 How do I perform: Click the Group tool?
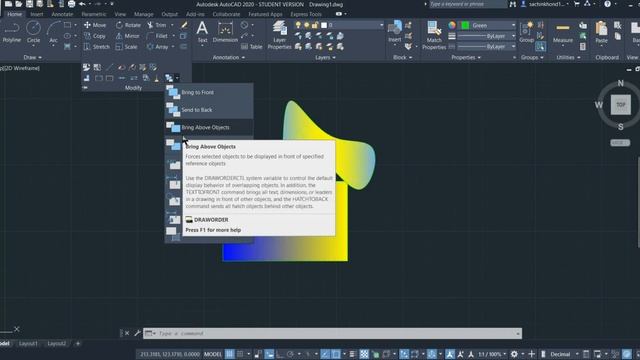pos(527,32)
